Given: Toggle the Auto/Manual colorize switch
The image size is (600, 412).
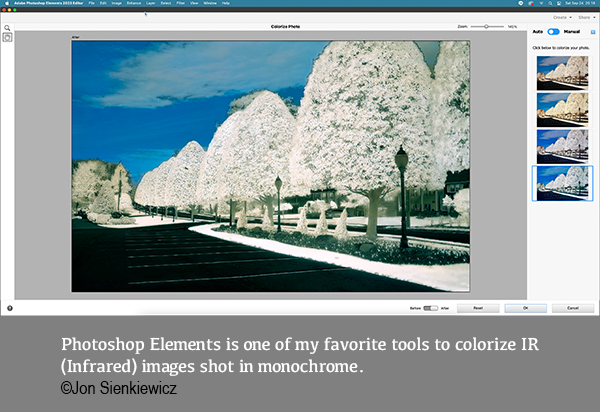Looking at the screenshot, I should pyautogui.click(x=553, y=32).
